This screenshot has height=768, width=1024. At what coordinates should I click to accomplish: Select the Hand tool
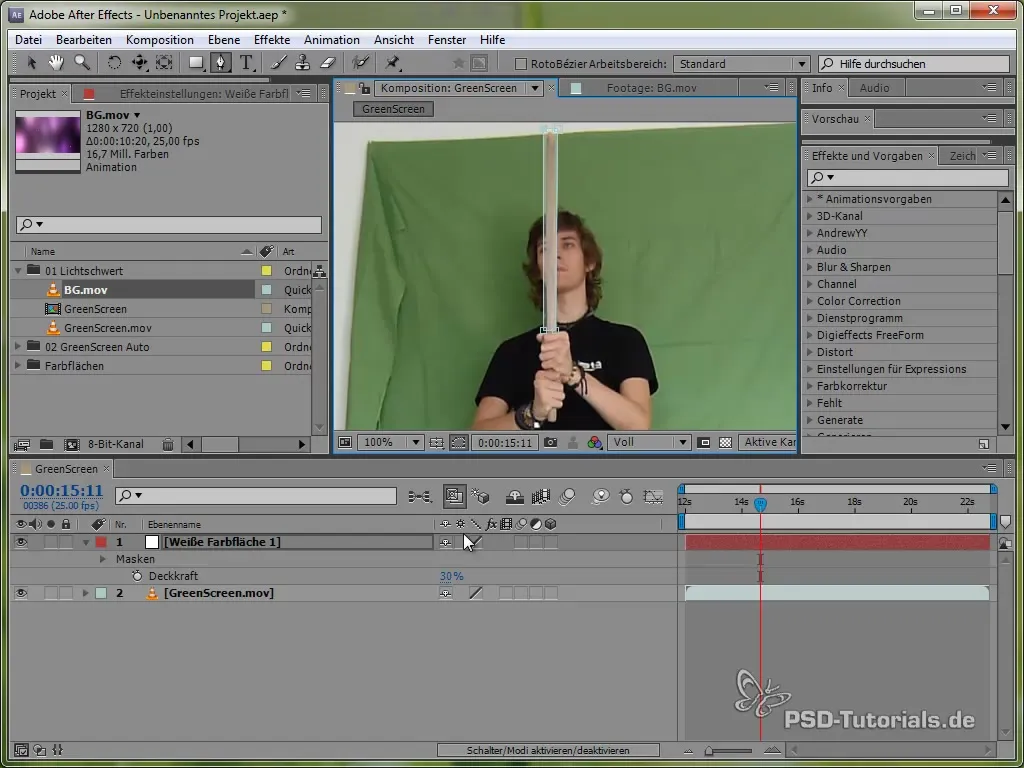pyautogui.click(x=56, y=63)
